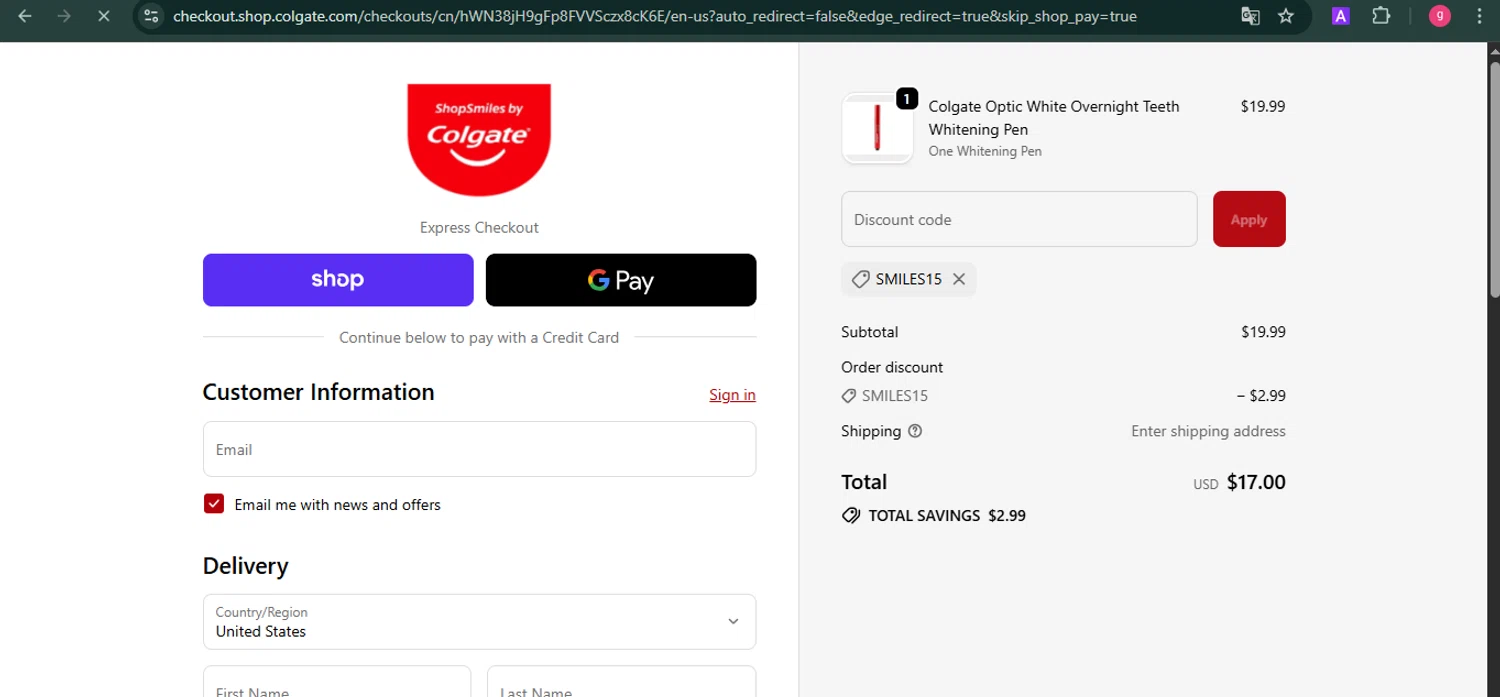Click the Subtotal $19.99 value

click(1263, 332)
